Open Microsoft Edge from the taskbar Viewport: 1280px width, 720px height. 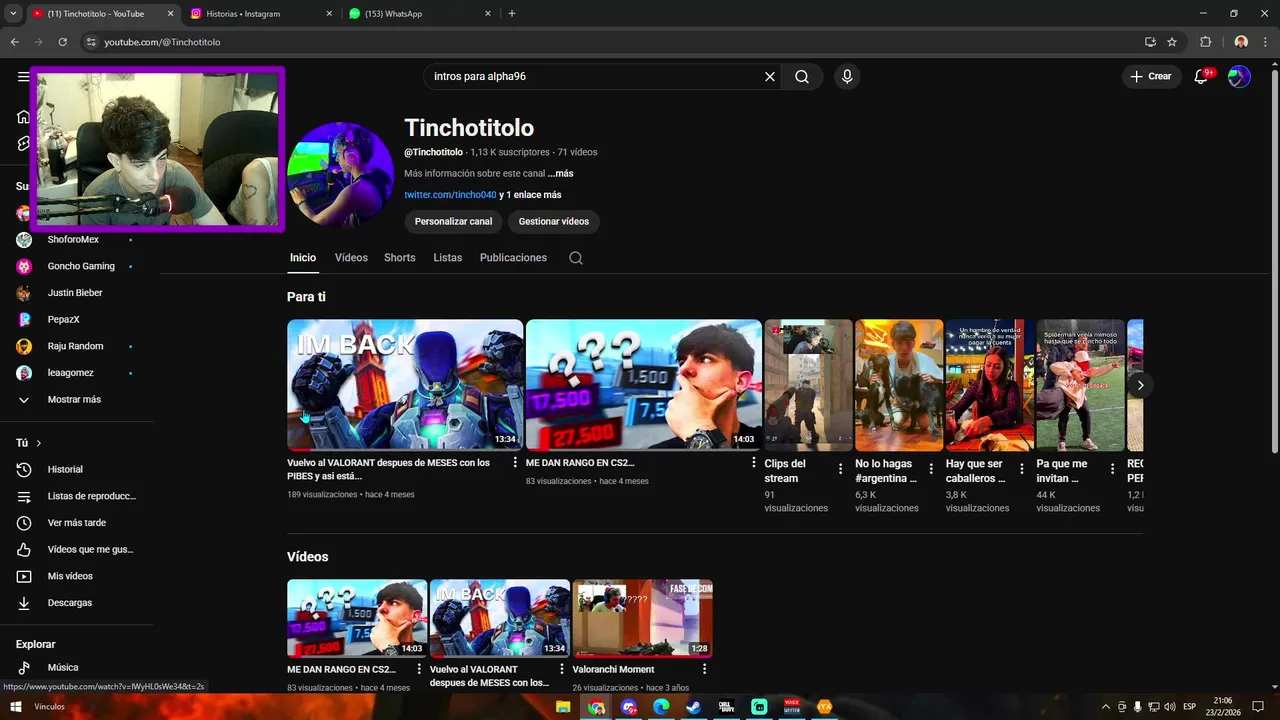[661, 707]
